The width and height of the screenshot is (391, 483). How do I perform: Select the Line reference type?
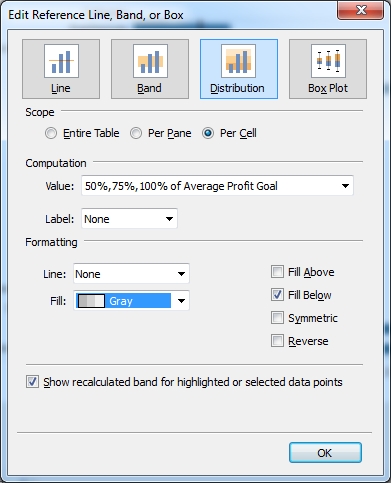pyautogui.click(x=61, y=69)
